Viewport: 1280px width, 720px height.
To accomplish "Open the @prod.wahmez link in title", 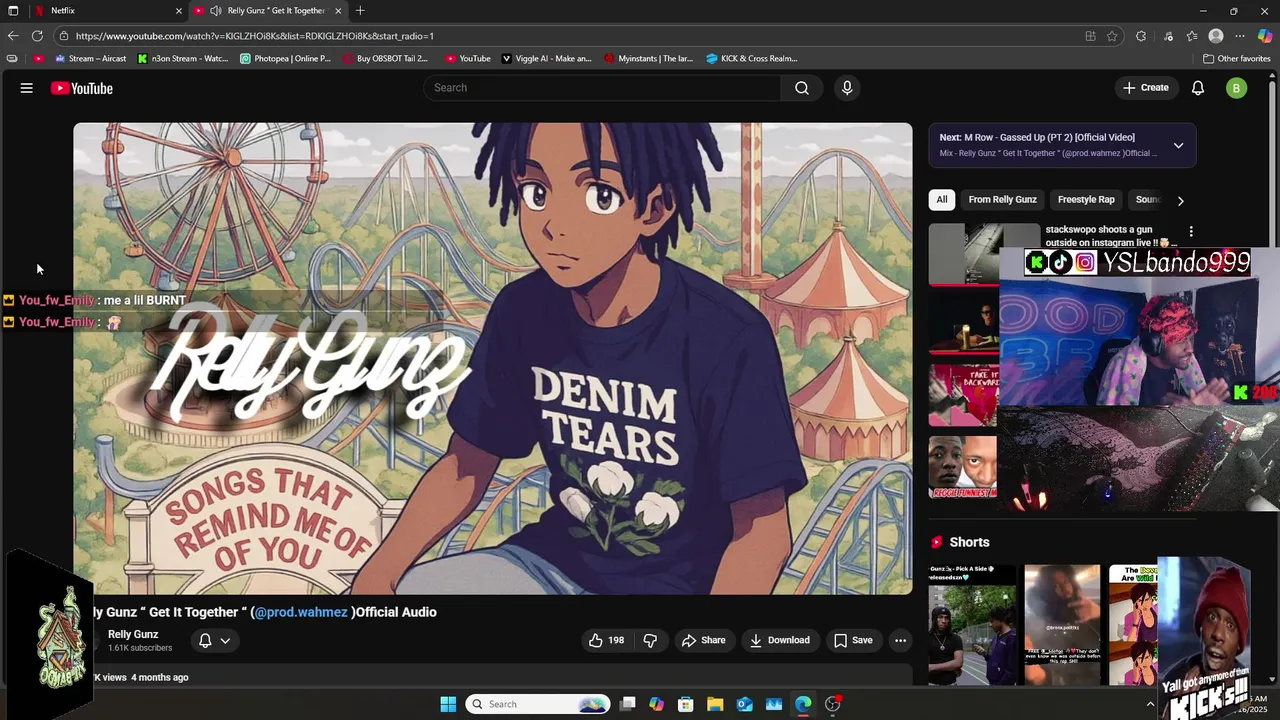I will click(301, 612).
